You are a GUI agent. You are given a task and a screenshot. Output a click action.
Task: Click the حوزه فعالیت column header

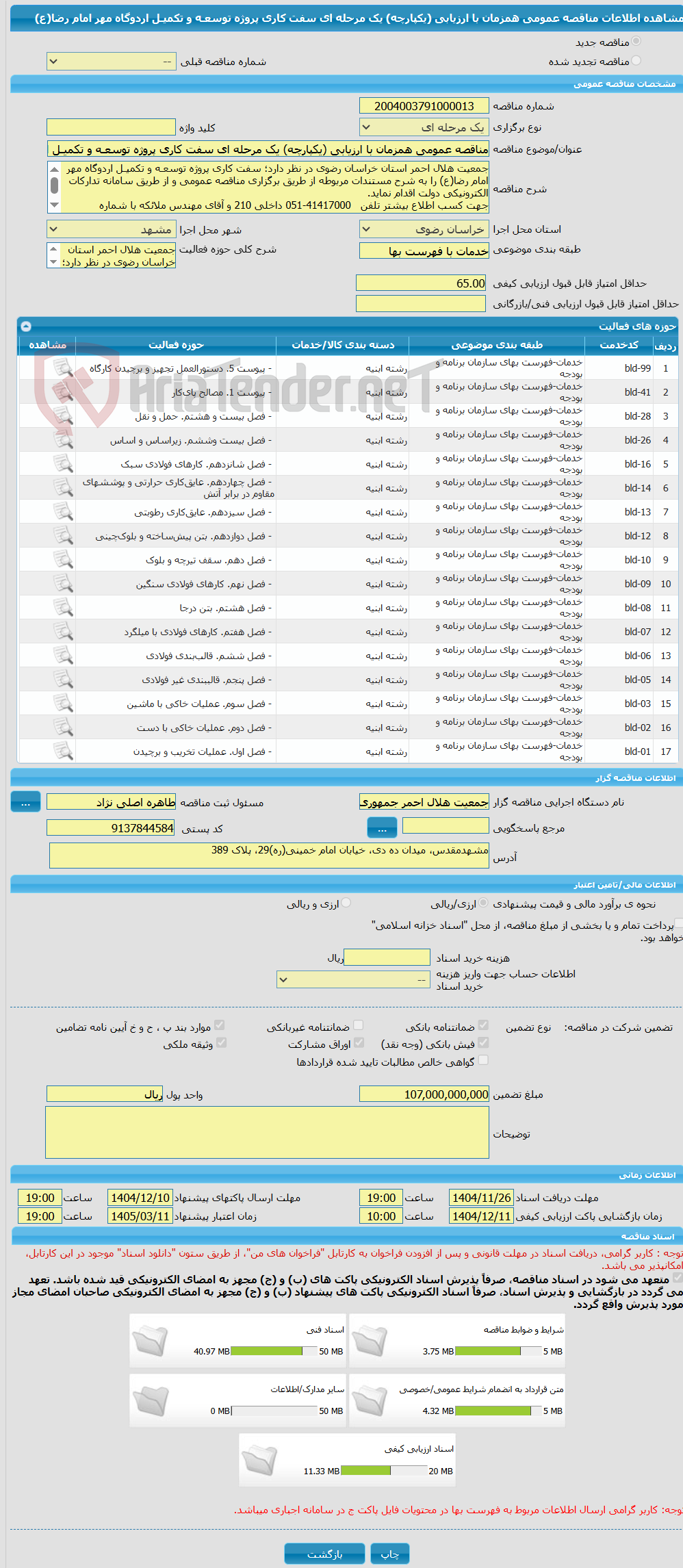[176, 345]
